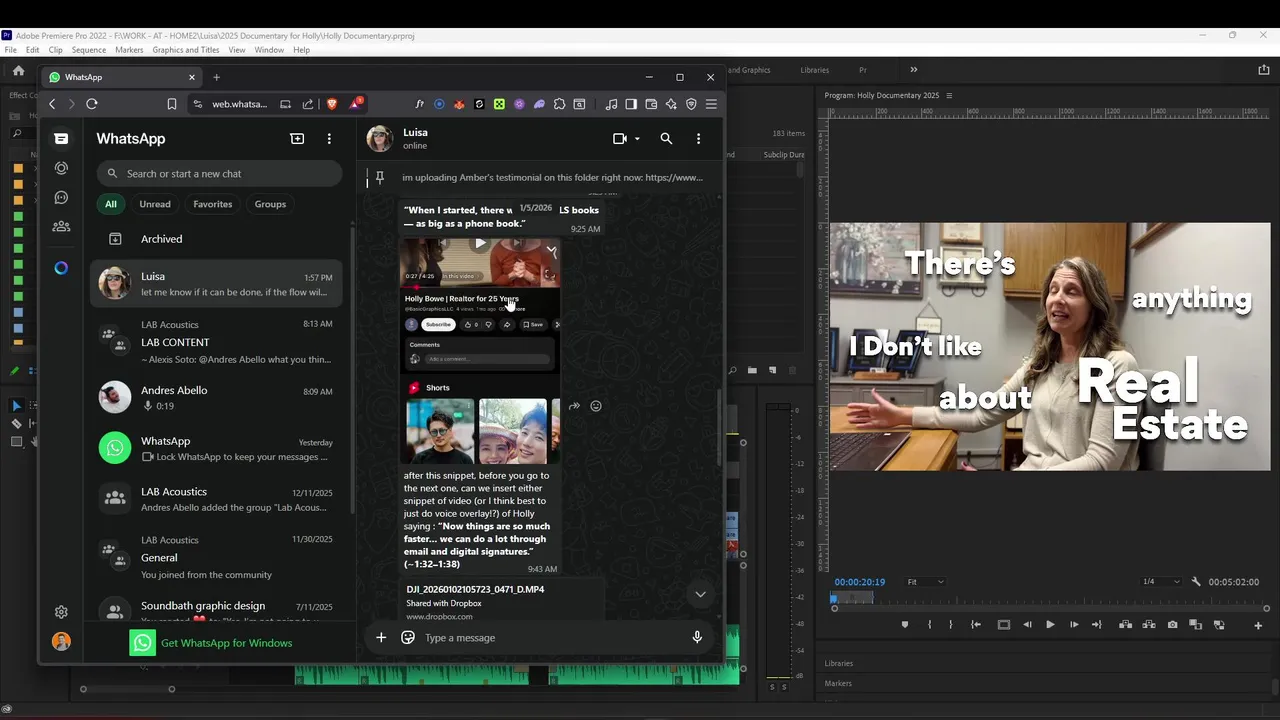Screen dimensions: 1280x720
Task: Open Graphics and Titles menu
Action: point(186,50)
